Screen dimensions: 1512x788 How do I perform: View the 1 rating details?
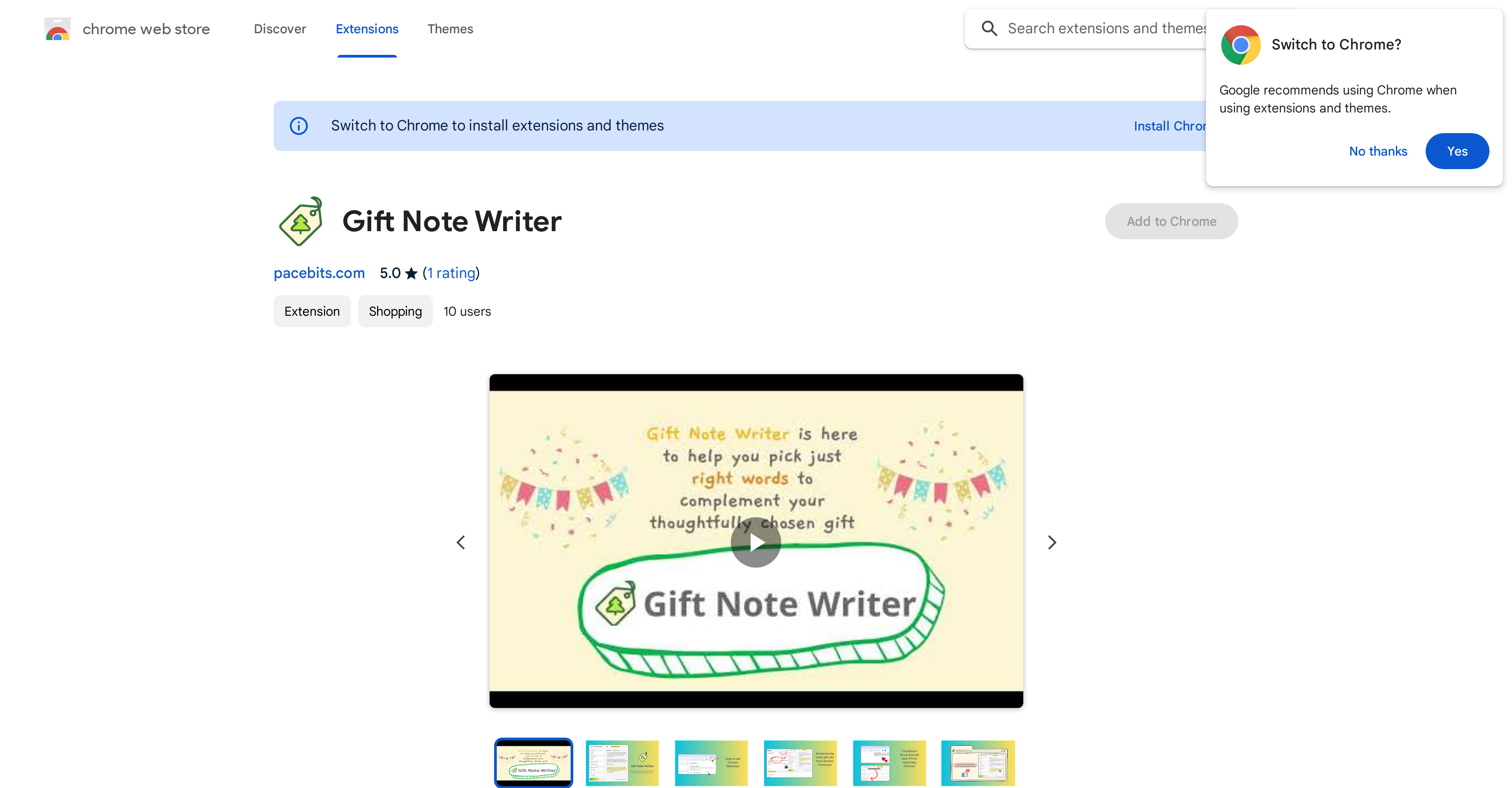[x=451, y=273]
